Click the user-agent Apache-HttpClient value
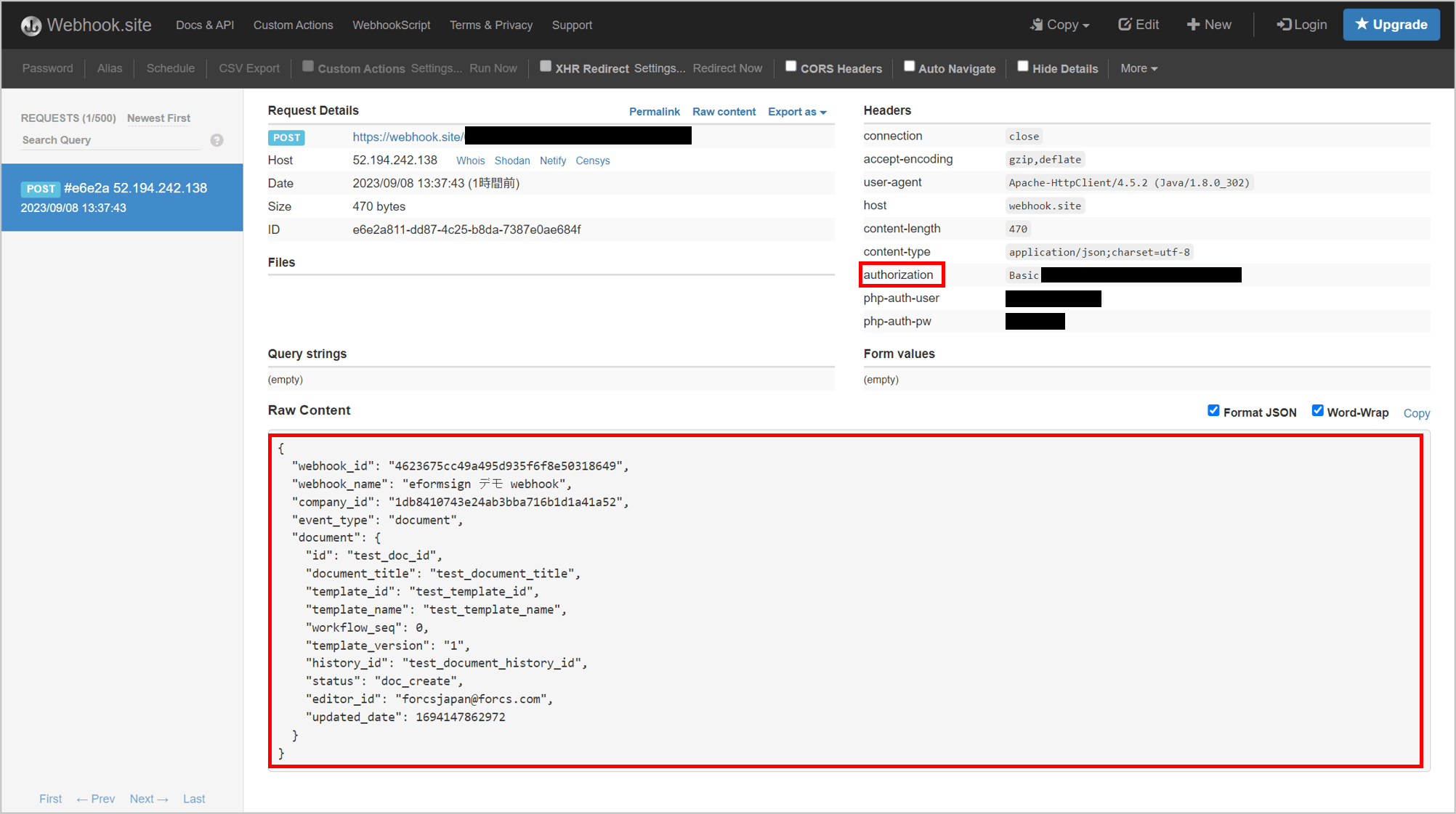This screenshot has width=1456, height=814. click(x=1129, y=182)
